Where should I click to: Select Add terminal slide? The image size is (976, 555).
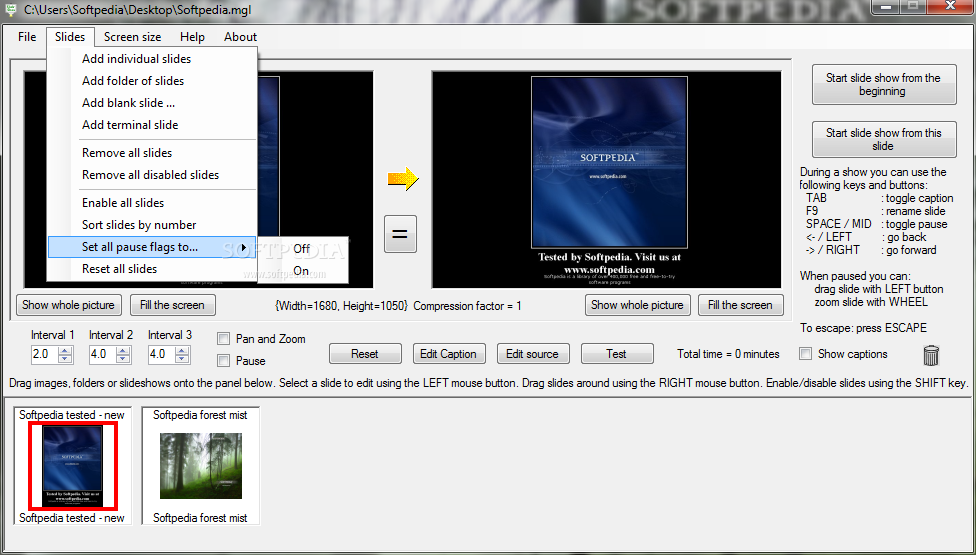coord(152,125)
